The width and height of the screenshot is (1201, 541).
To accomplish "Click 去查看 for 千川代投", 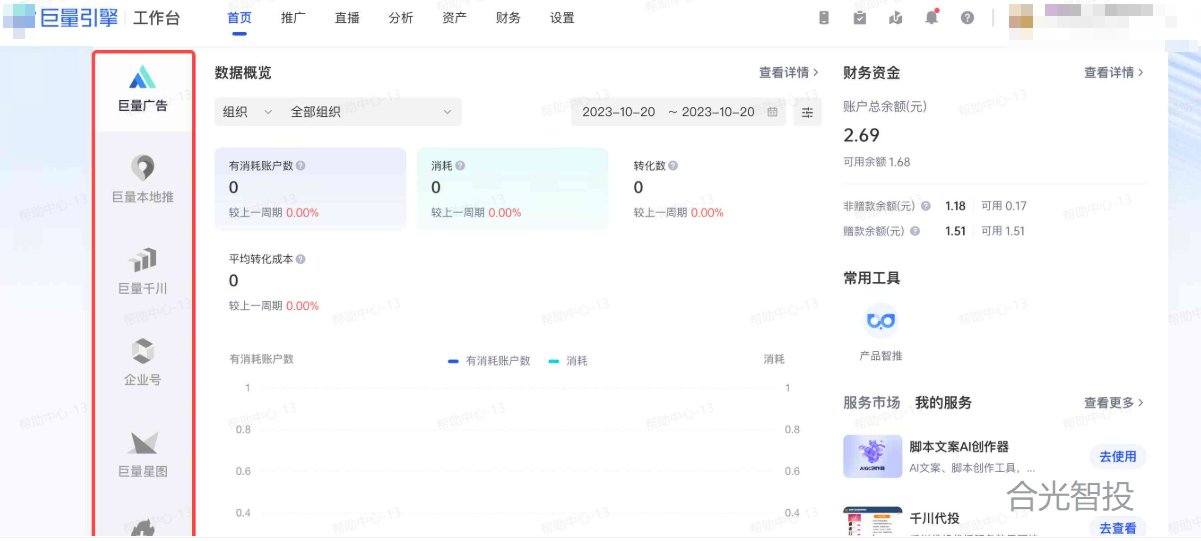I will (x=1118, y=527).
